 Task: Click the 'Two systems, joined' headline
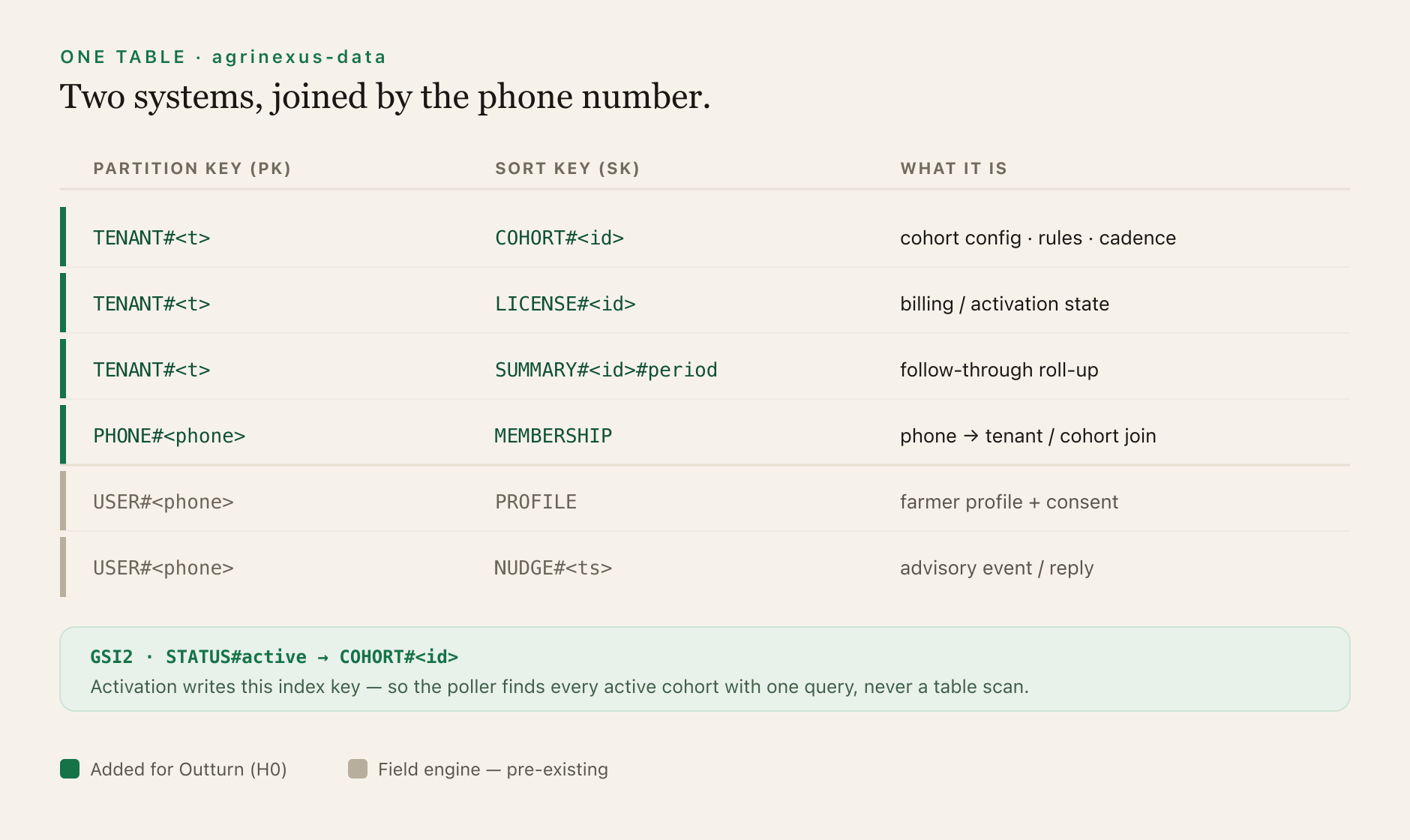point(385,97)
